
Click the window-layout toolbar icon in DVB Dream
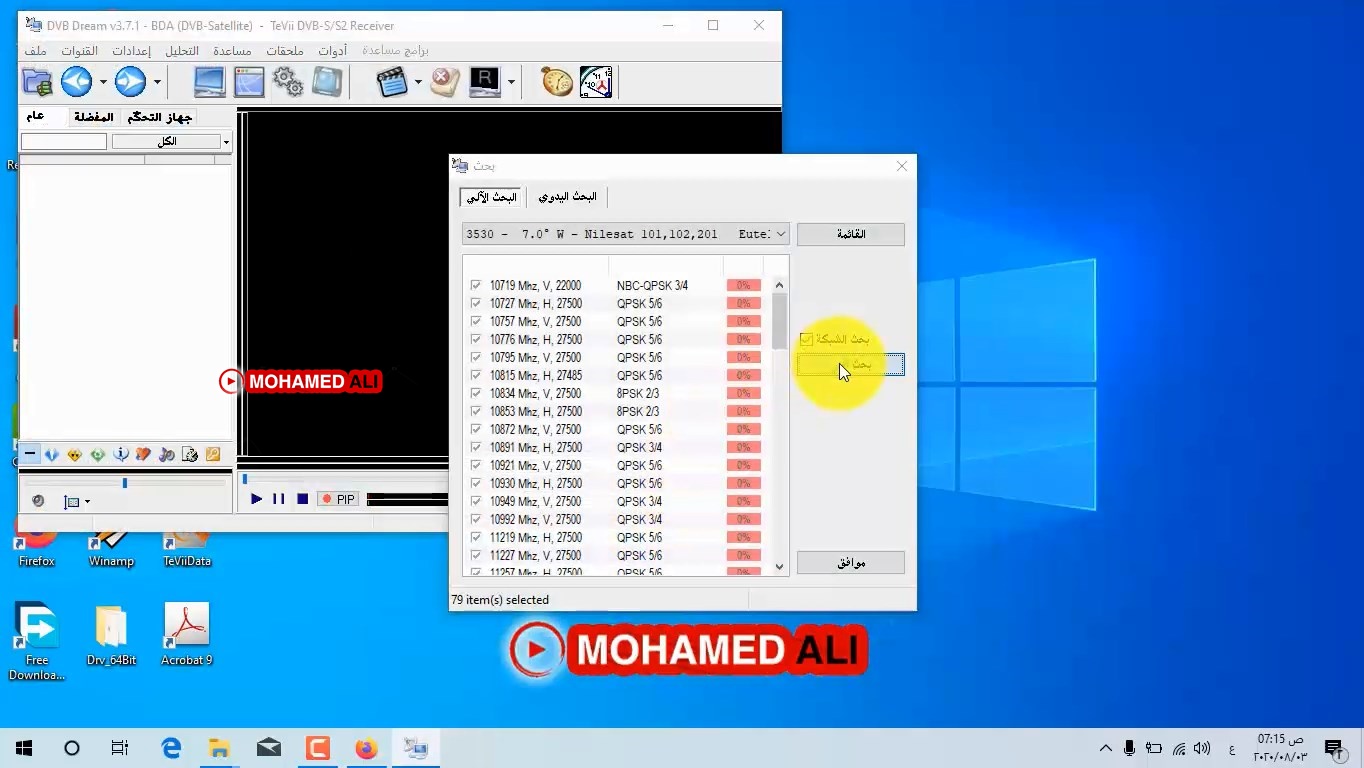[249, 82]
